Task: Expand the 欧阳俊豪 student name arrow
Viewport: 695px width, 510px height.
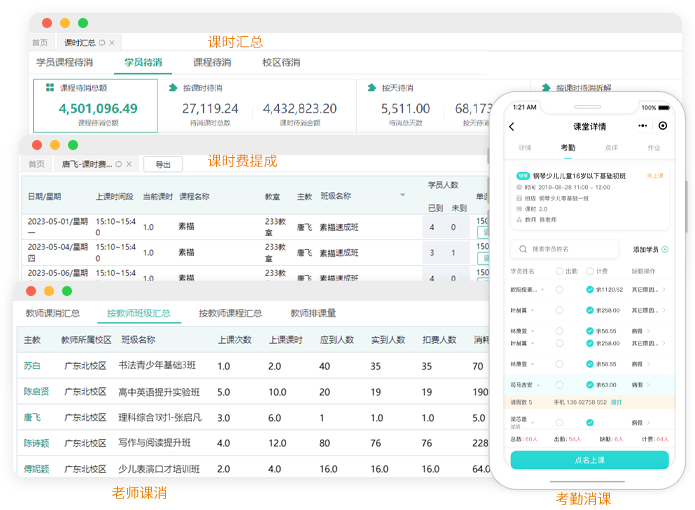Action: [x=543, y=290]
